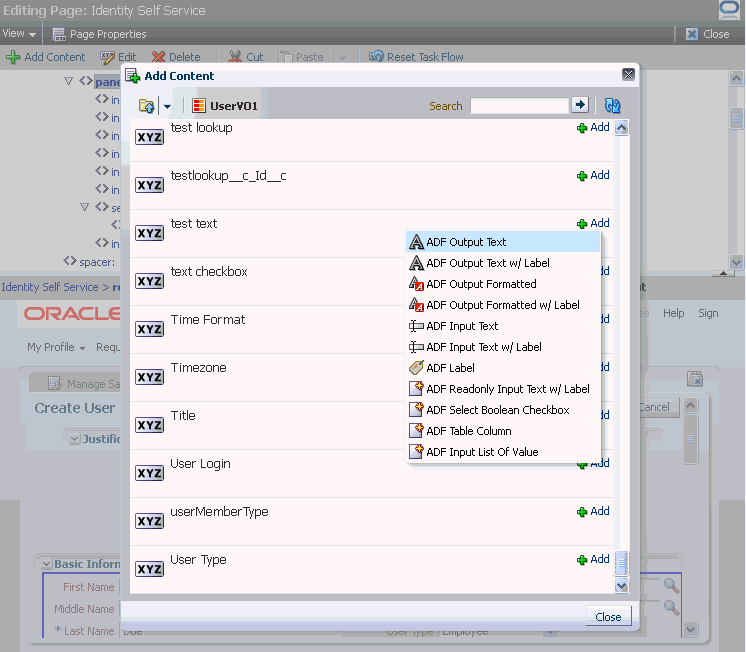
Task: Choose ADF Select Boolean Checkbox
Action: [503, 410]
